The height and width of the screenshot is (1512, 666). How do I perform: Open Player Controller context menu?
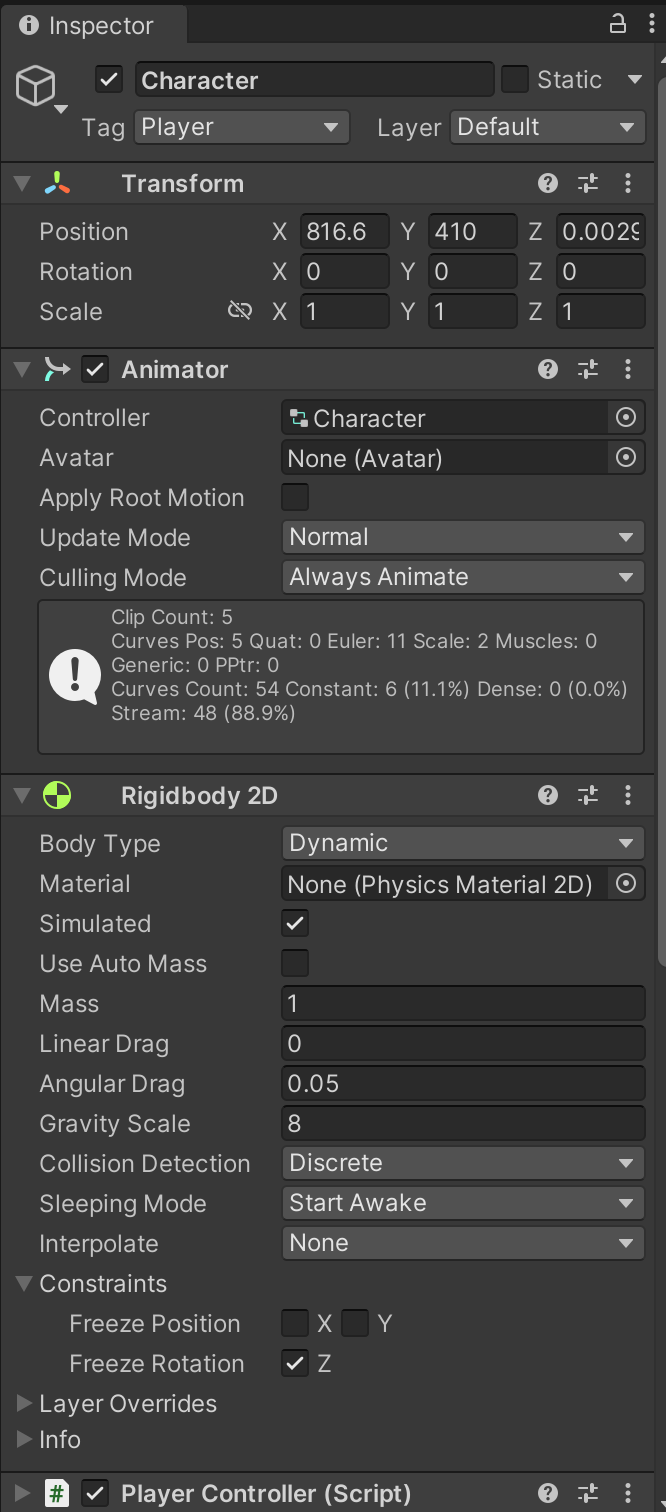[628, 1493]
